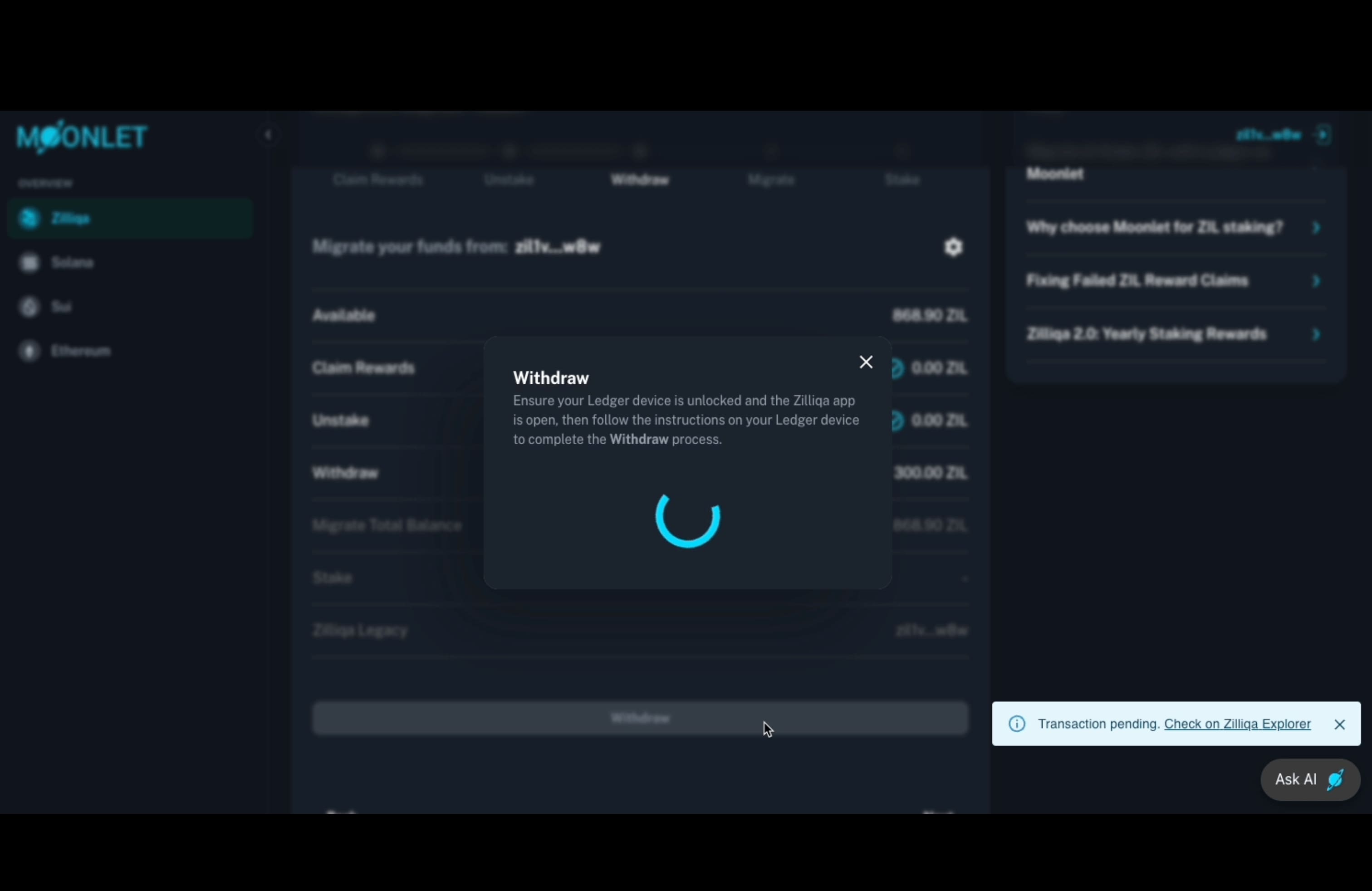This screenshot has width=1372, height=891.
Task: Click the Withdraw 300.00 ZIL value
Action: point(931,473)
